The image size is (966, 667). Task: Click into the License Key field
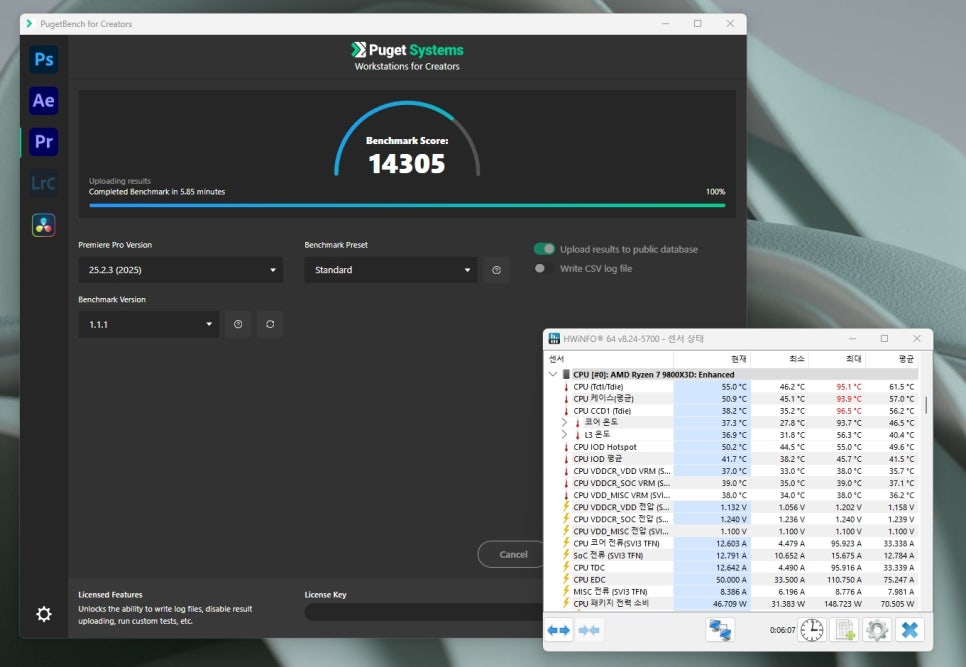pos(424,612)
